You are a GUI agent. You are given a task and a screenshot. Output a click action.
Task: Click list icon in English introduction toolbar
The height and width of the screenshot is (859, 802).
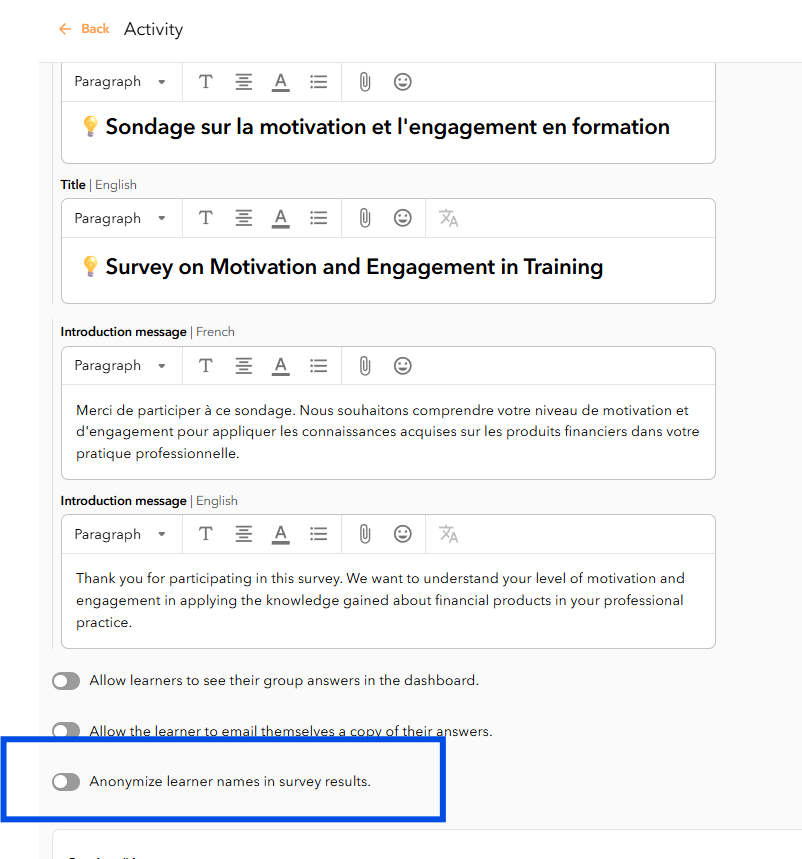[x=318, y=534]
